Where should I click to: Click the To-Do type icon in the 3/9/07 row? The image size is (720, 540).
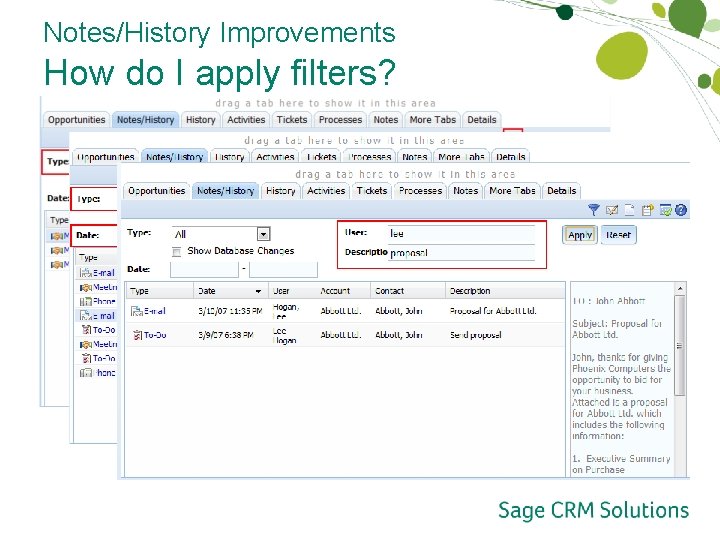point(137,335)
